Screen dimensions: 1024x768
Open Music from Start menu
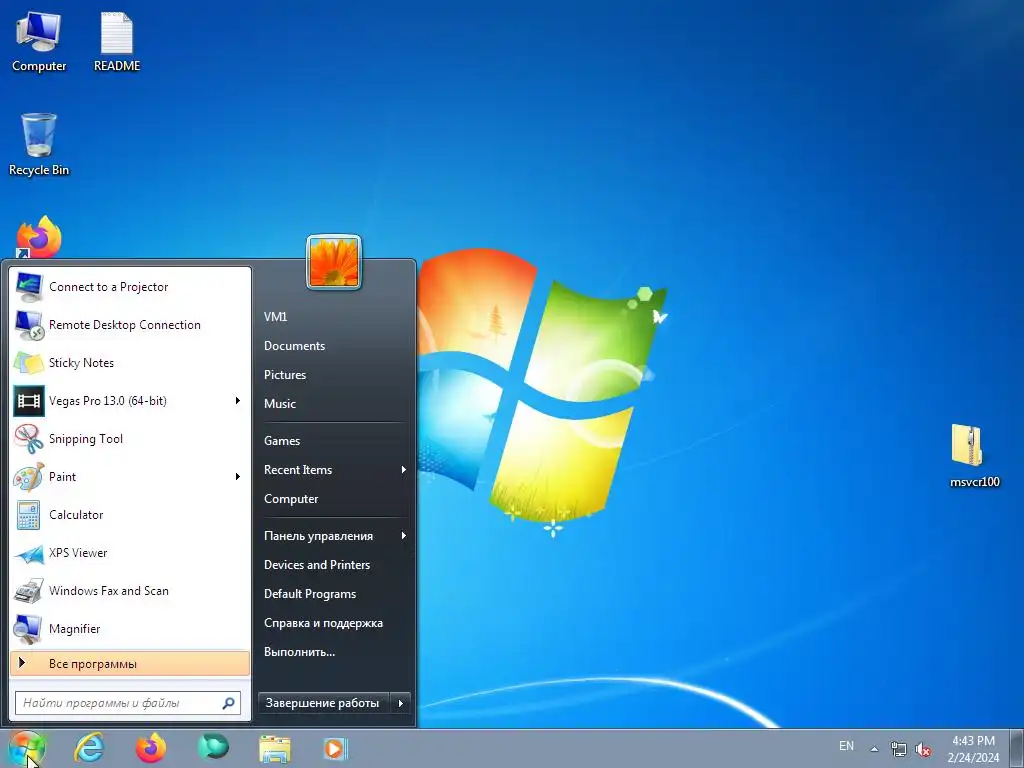pos(280,404)
